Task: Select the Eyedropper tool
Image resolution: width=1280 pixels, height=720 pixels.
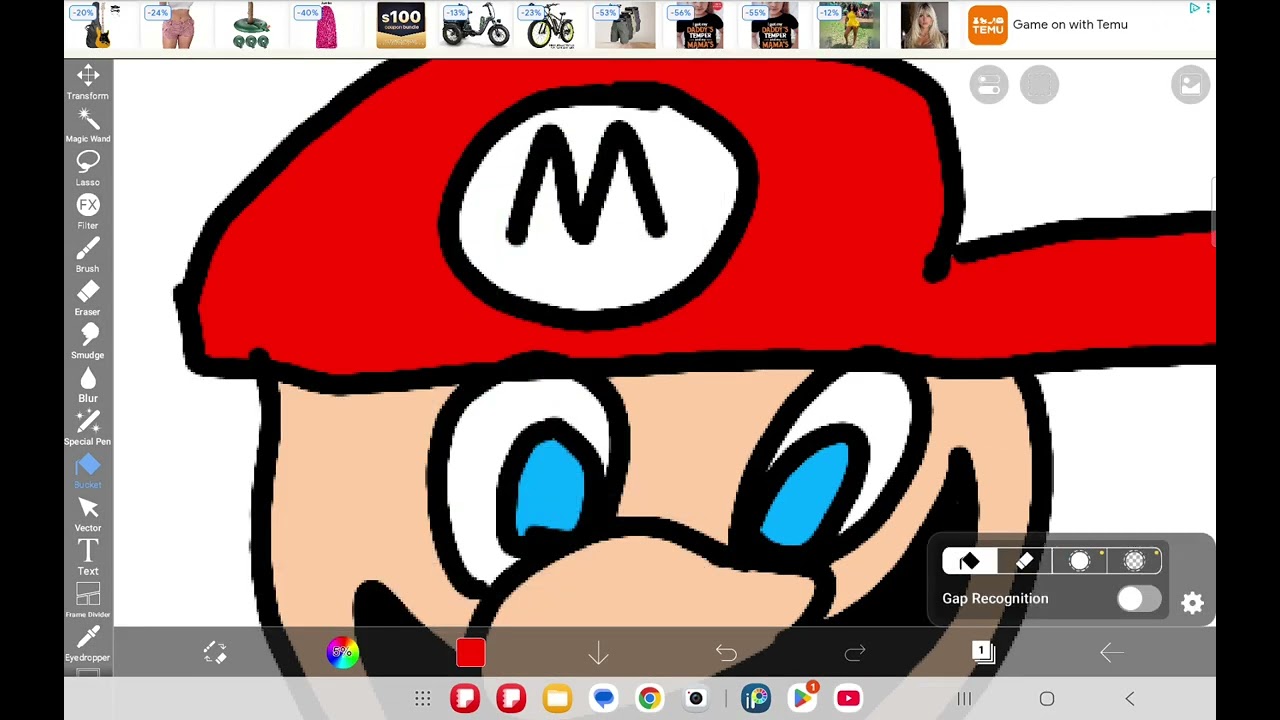Action: pos(88,643)
